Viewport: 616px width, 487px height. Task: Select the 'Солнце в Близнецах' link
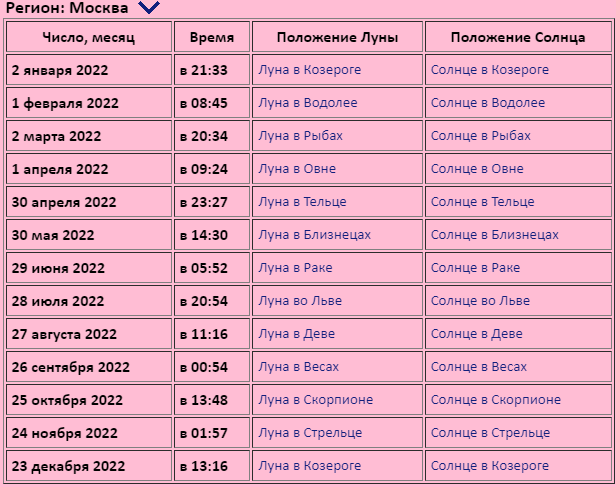494,235
